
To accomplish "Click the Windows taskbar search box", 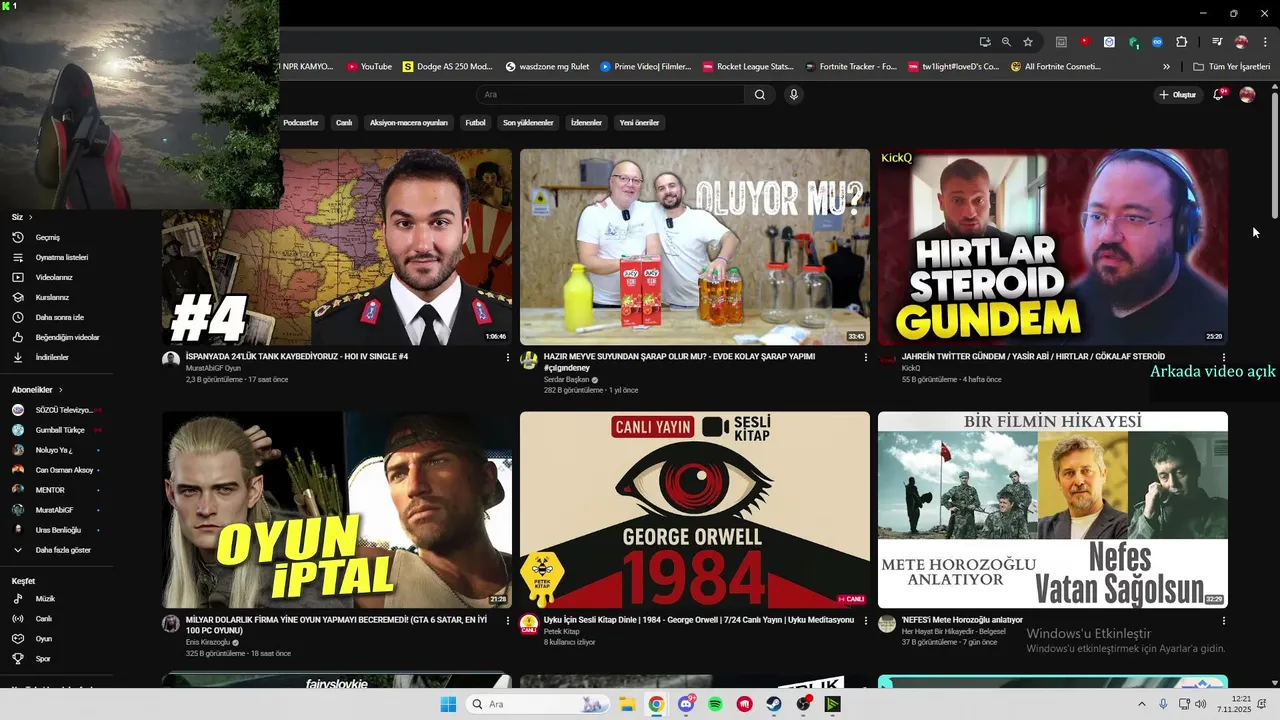I will pyautogui.click(x=540, y=704).
